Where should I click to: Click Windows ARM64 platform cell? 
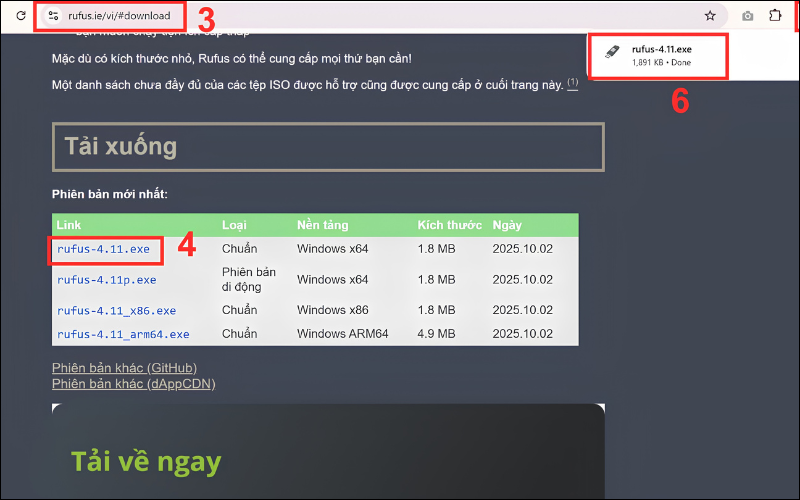pos(342,334)
